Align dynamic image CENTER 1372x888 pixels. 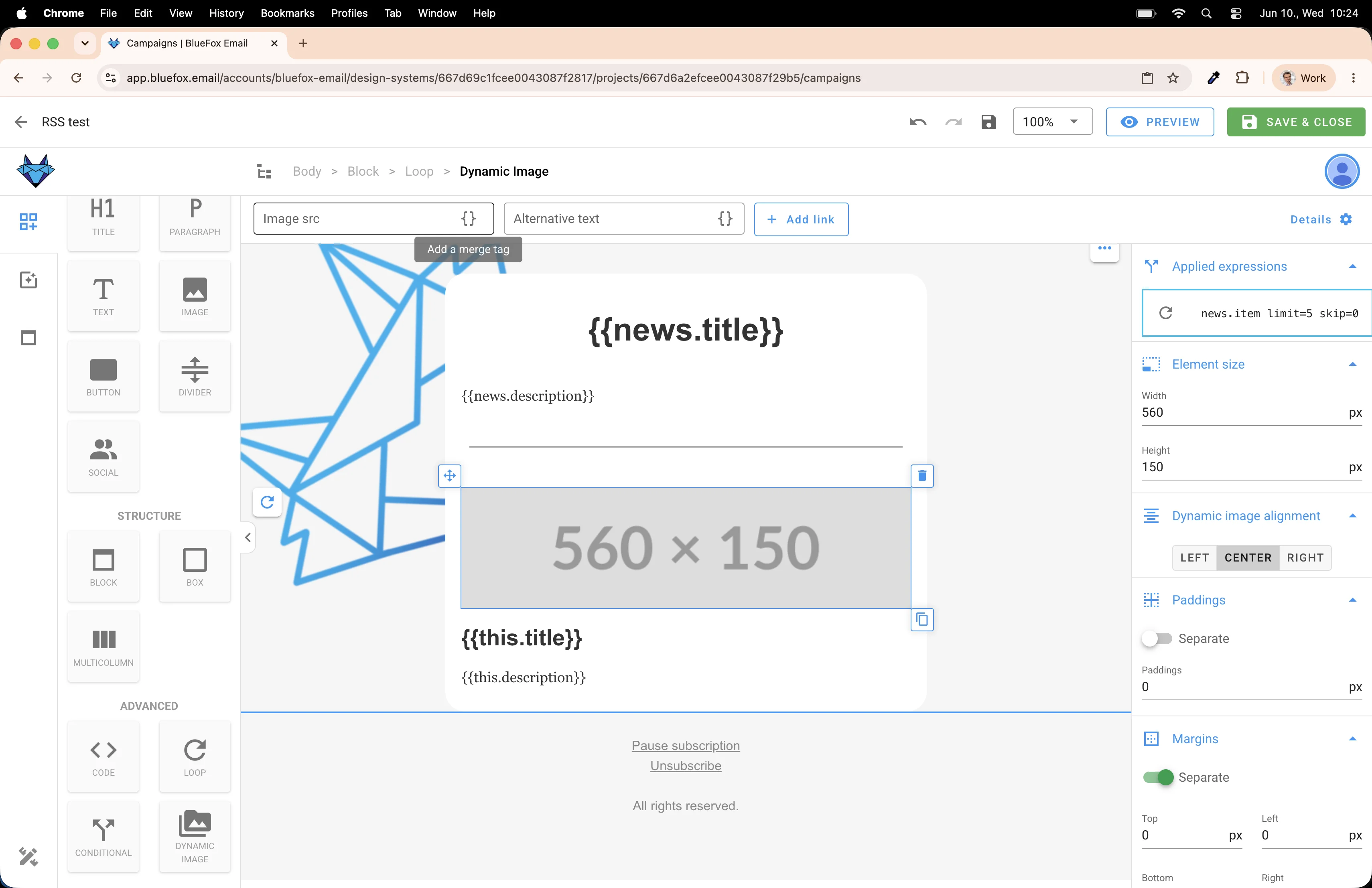click(x=1248, y=558)
